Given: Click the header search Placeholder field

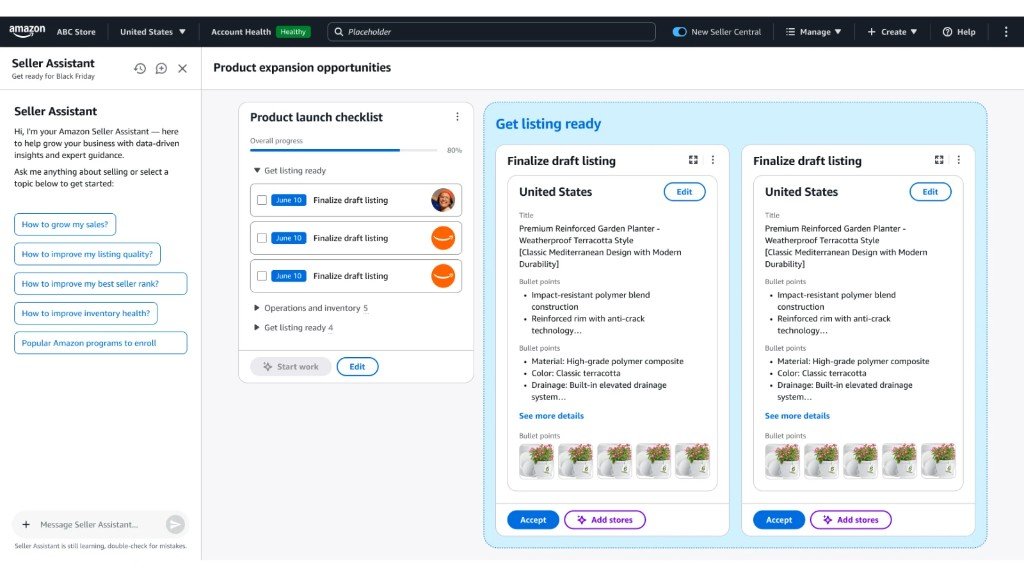Looking at the screenshot, I should [491, 31].
